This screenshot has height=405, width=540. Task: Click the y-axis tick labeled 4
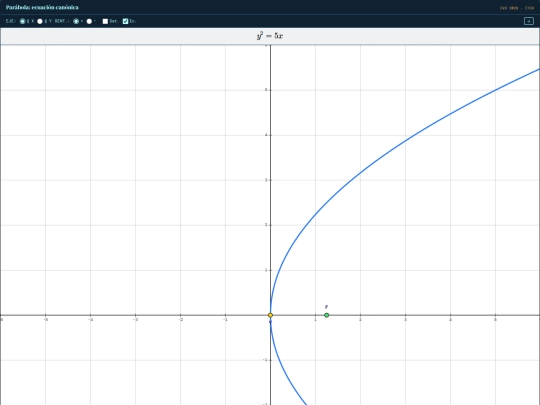tap(266, 135)
